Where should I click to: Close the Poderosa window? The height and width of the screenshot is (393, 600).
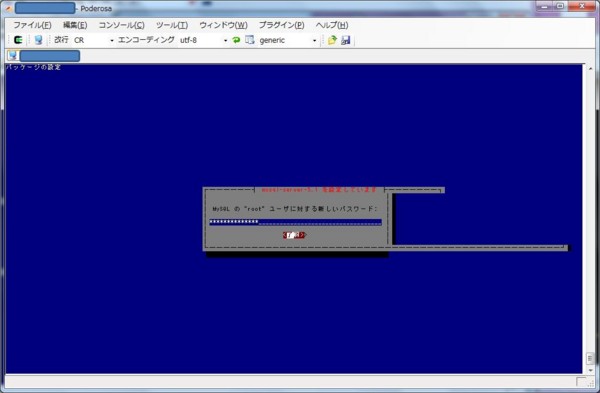(x=582, y=6)
